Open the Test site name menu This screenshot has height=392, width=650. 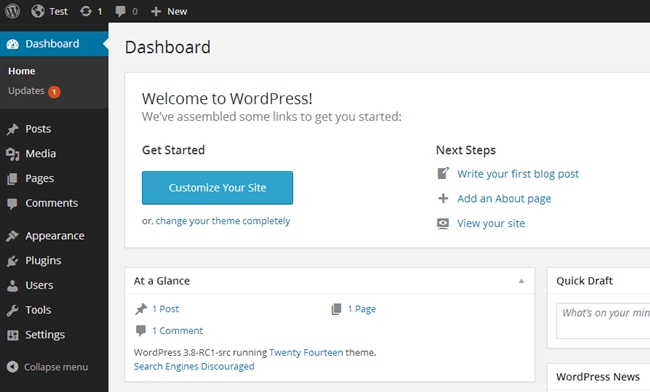[58, 12]
